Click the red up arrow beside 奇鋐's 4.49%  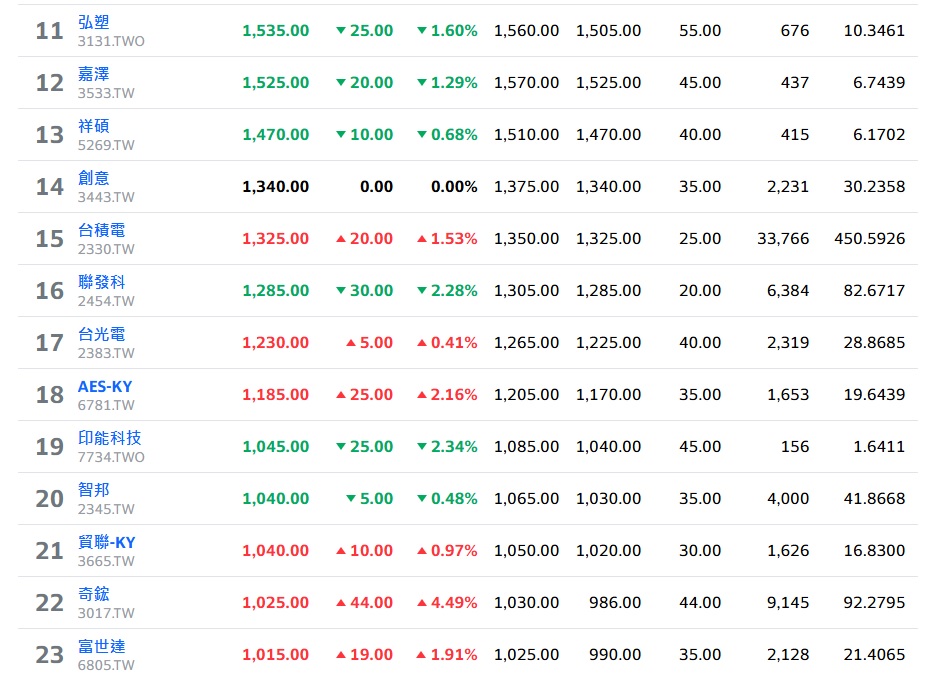pos(422,603)
